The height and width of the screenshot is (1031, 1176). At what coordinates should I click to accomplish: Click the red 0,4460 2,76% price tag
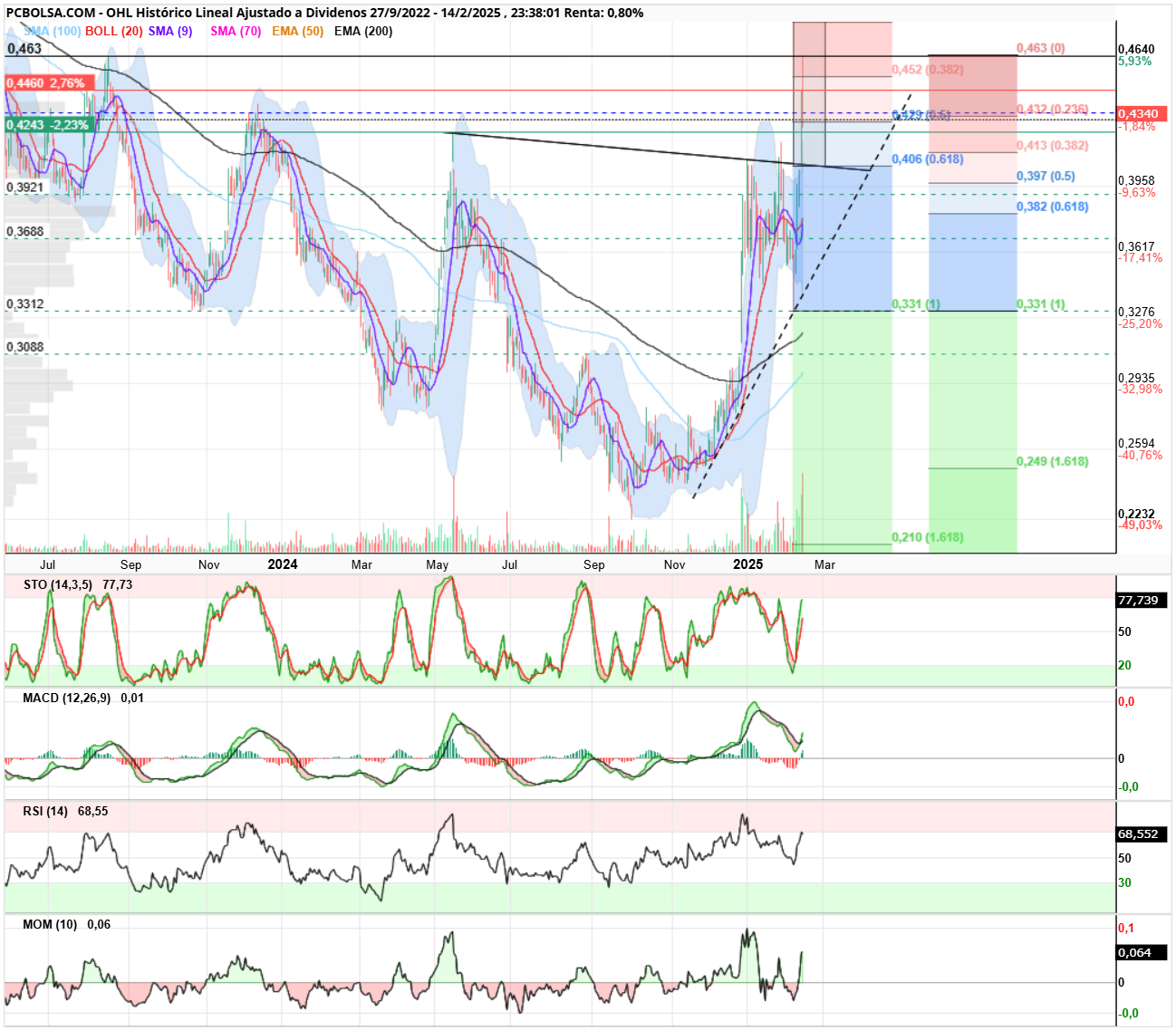50,82
